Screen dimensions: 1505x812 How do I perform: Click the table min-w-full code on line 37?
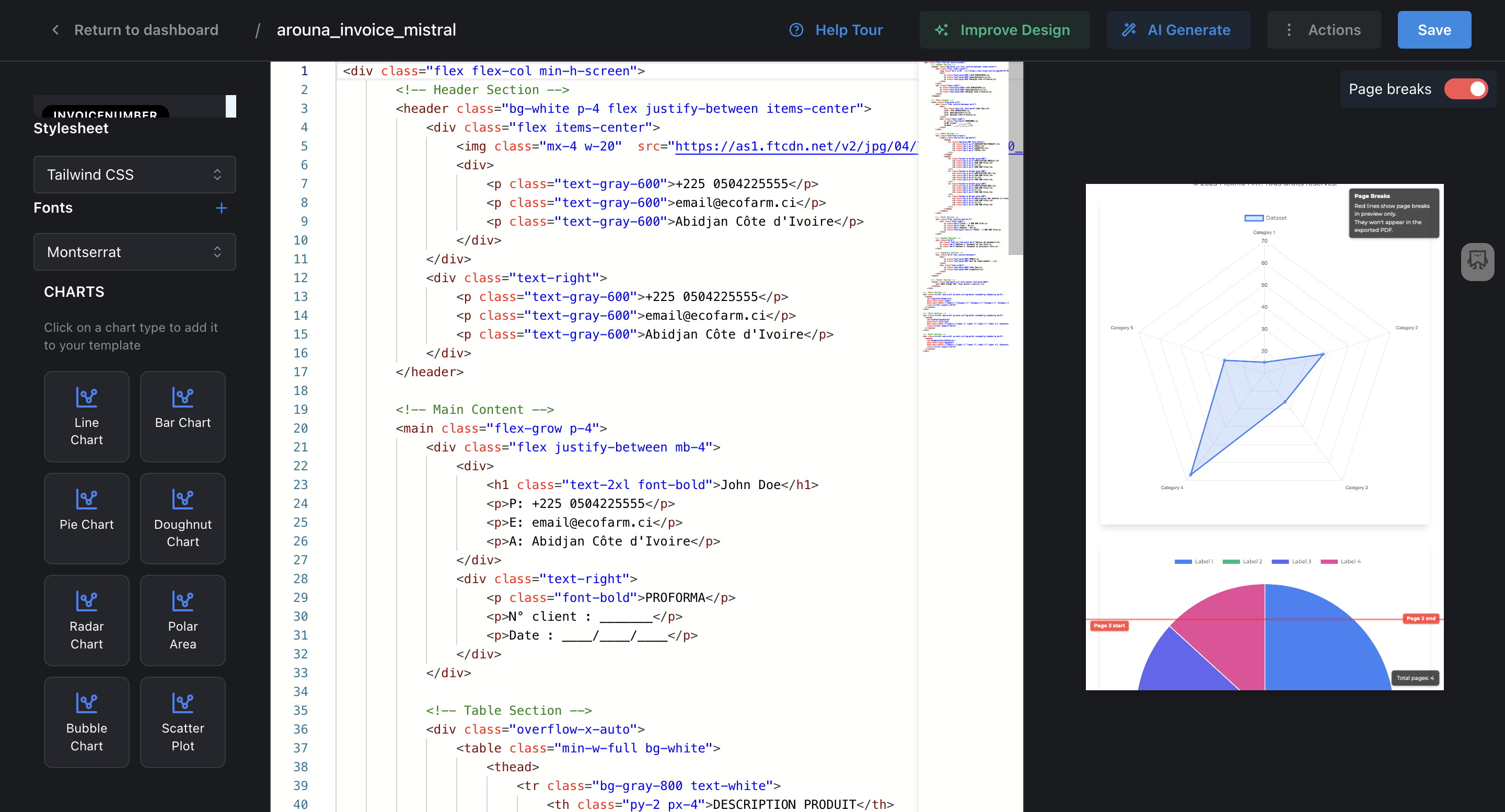point(588,748)
